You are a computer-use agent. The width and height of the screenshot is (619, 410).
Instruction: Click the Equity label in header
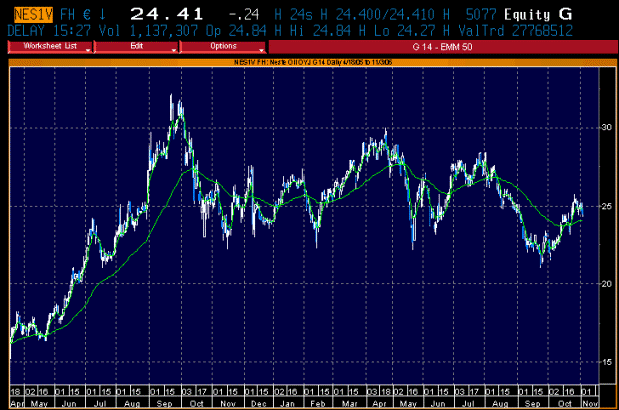pos(527,15)
